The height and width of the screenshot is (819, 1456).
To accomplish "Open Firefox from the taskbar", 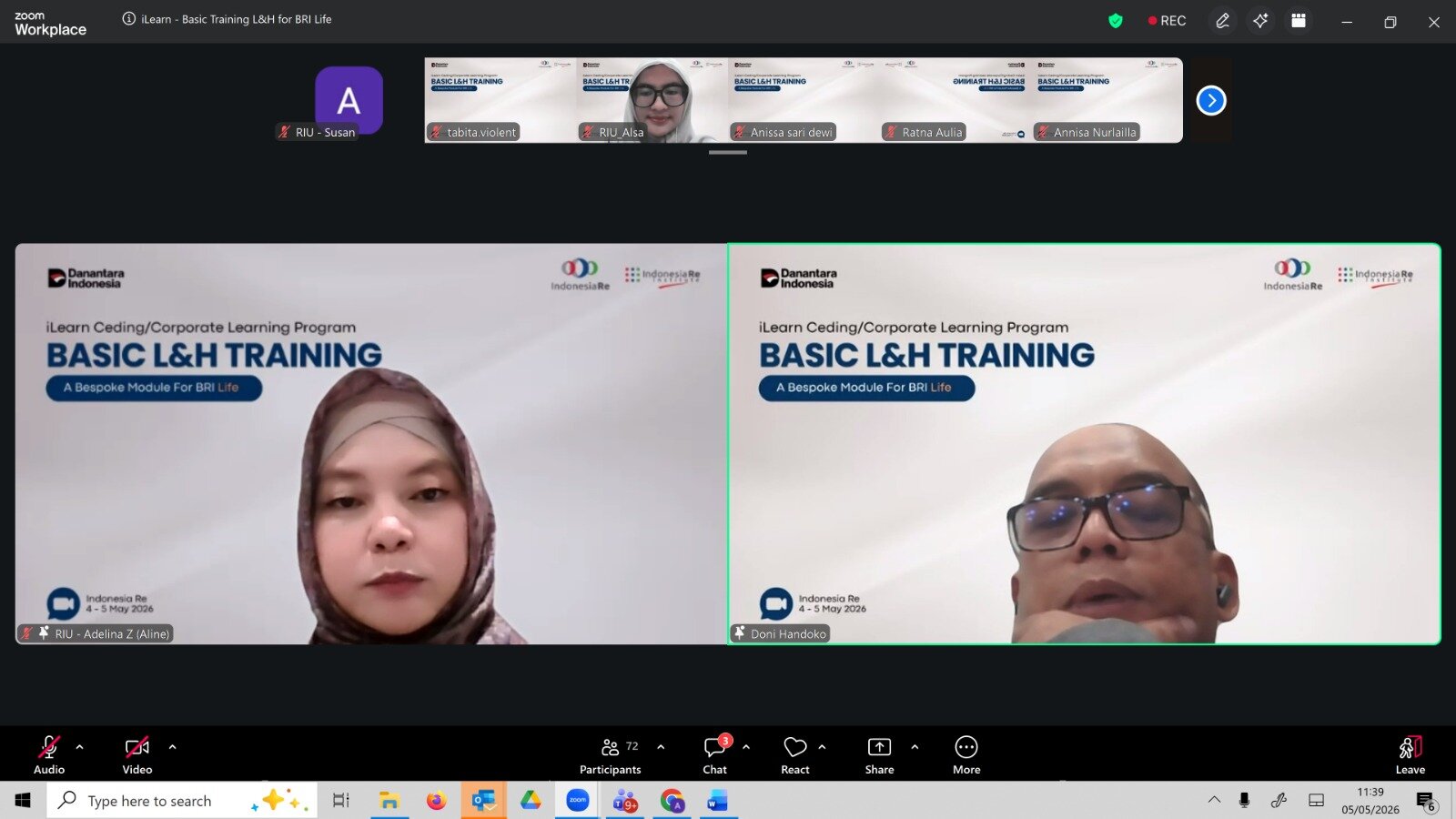I will coord(437,801).
